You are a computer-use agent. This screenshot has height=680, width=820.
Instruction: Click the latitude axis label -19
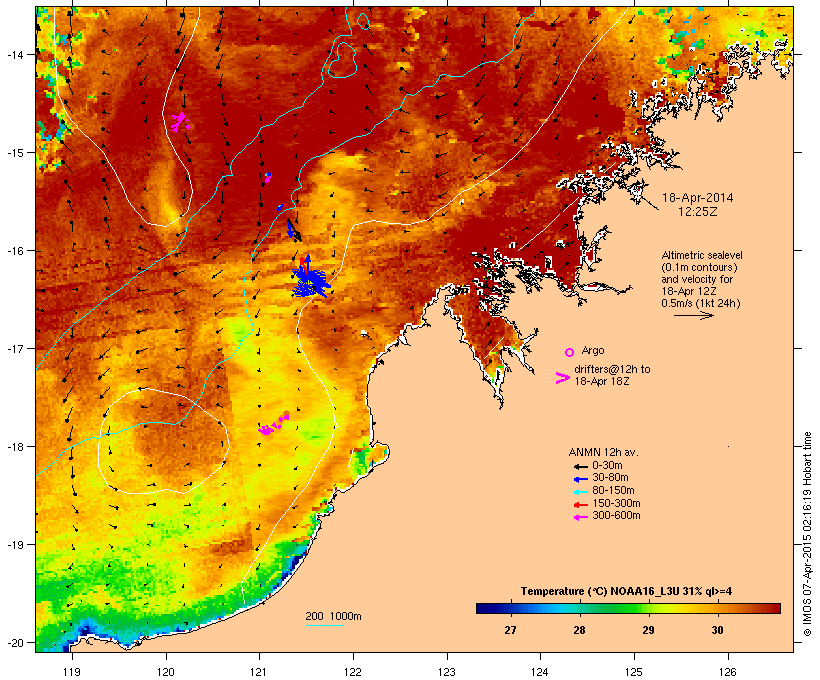click(14, 544)
